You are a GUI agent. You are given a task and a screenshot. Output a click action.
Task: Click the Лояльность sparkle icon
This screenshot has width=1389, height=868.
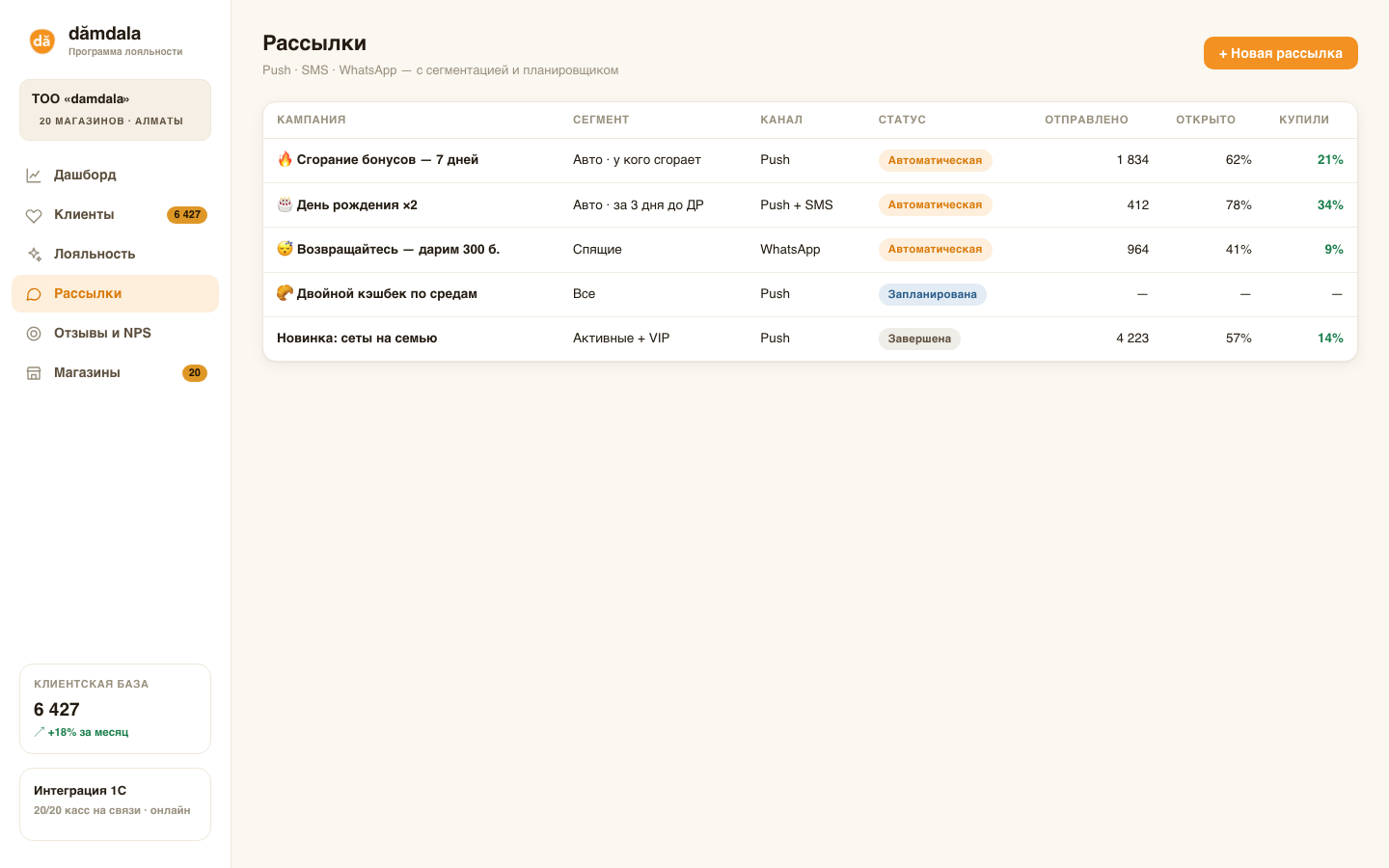[34, 255]
